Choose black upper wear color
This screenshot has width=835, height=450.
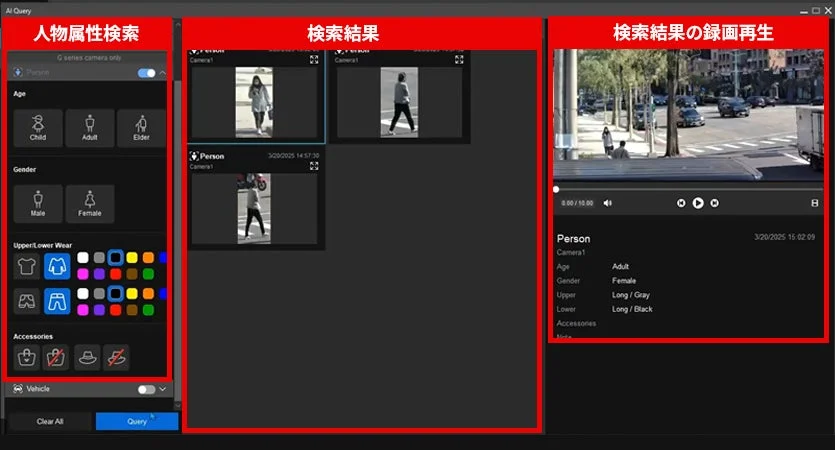coord(116,258)
